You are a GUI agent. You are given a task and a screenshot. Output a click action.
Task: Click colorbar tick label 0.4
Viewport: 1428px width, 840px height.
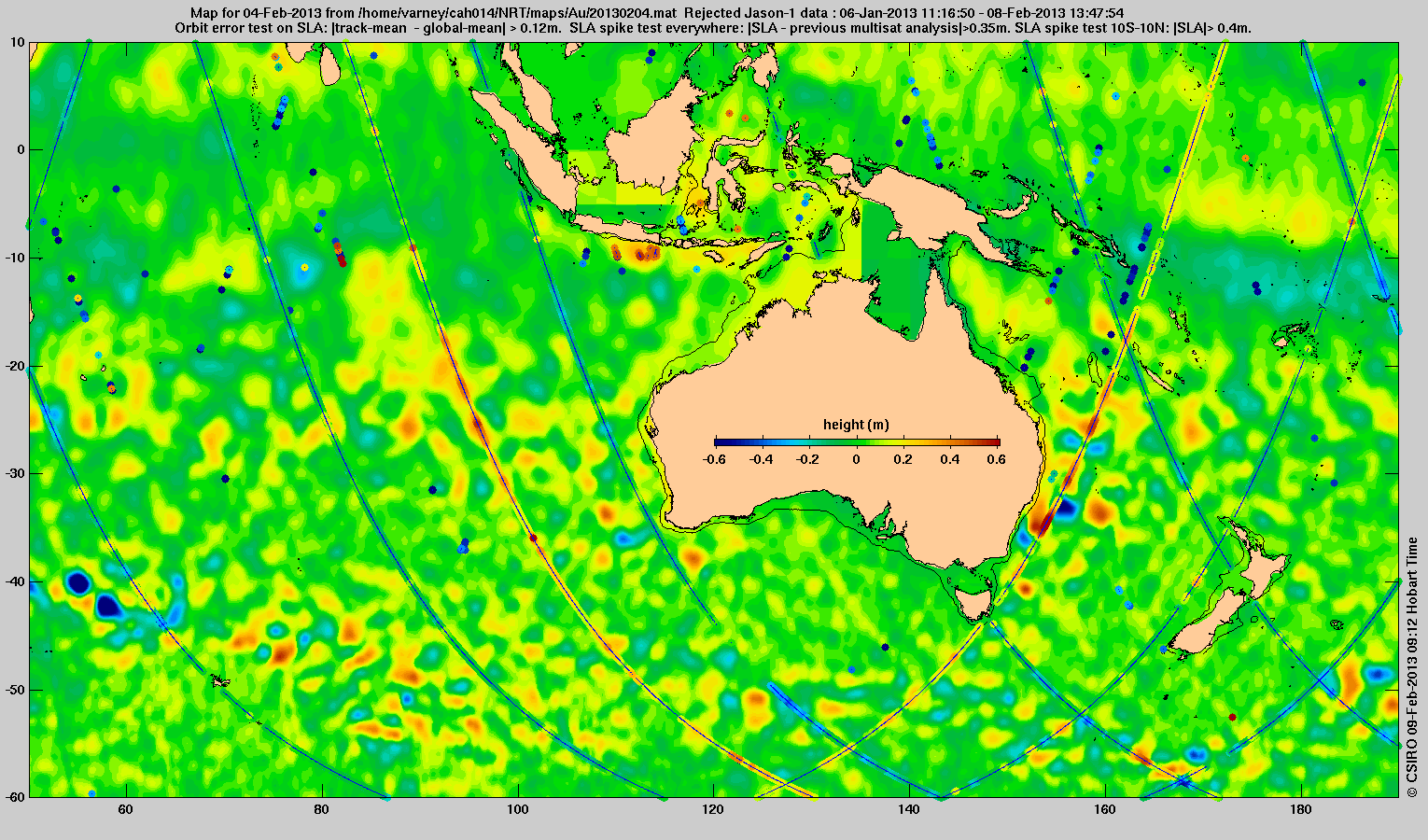click(x=952, y=459)
